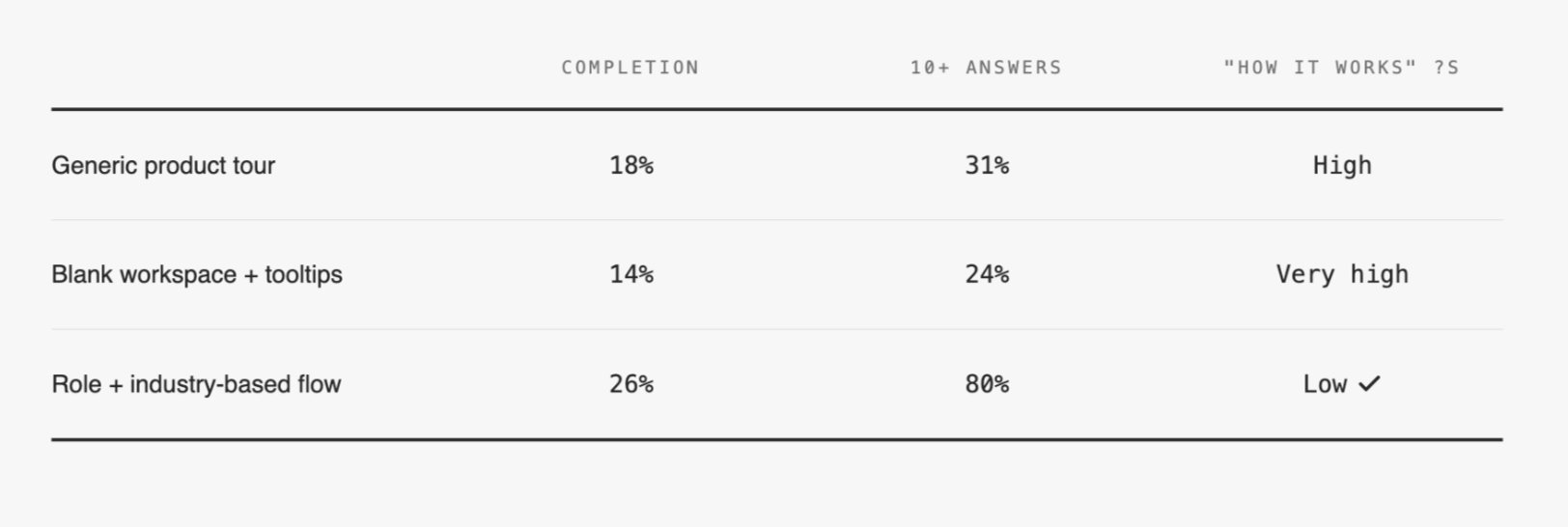The image size is (1568, 527).
Task: Click the 80% answers value
Action: [x=987, y=384]
